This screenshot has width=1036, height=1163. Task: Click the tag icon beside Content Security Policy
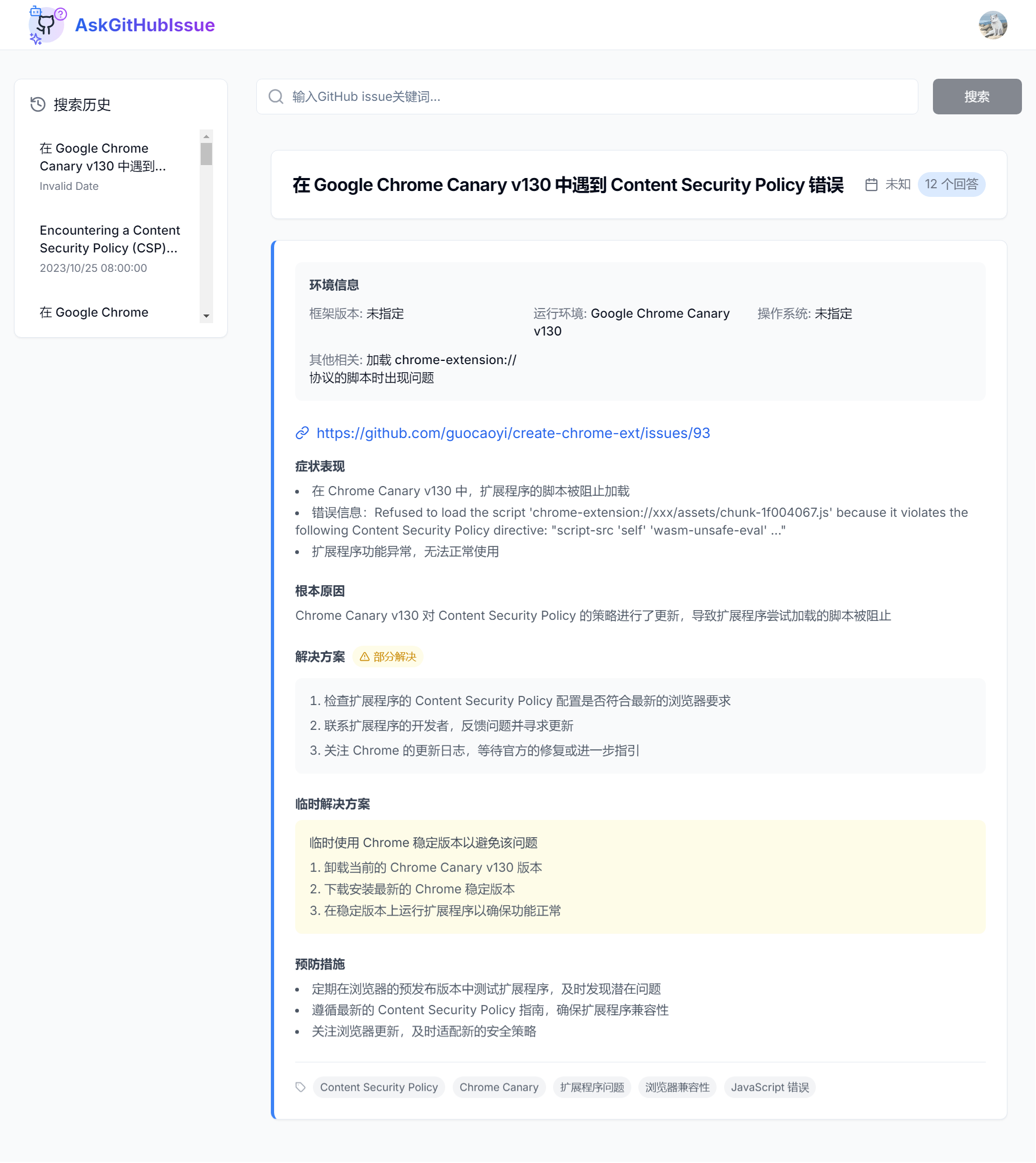click(x=301, y=1087)
